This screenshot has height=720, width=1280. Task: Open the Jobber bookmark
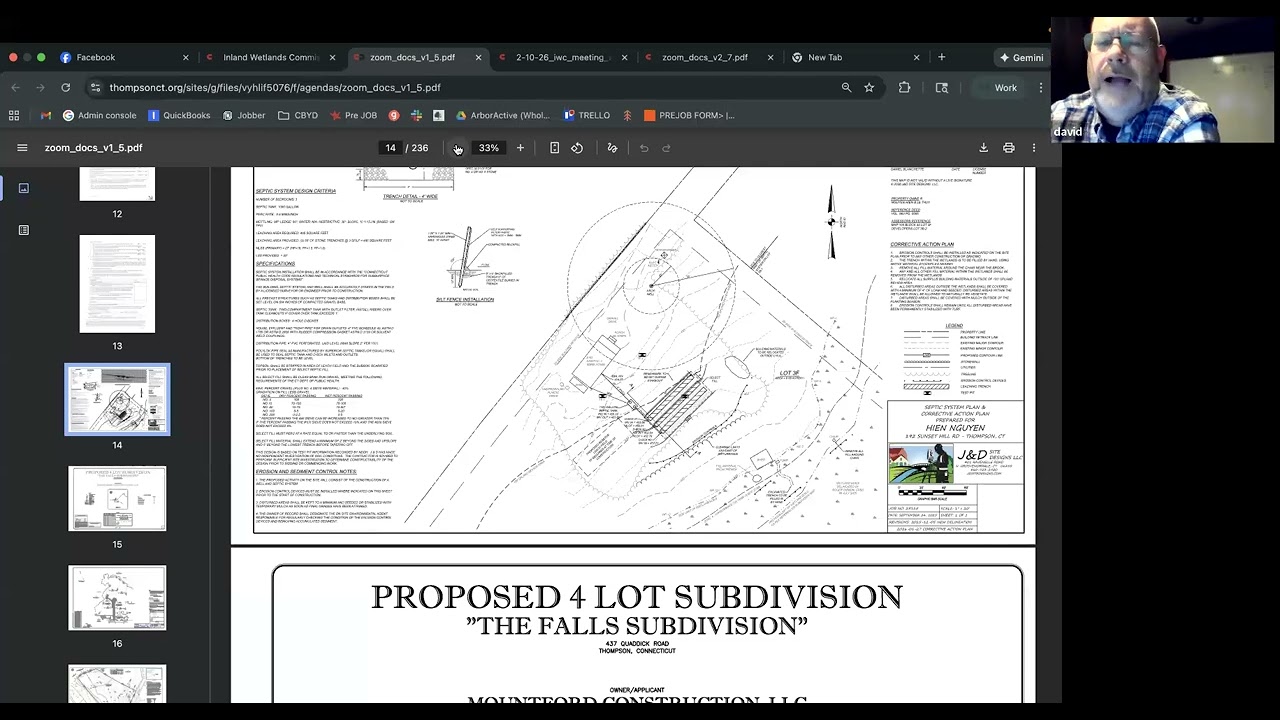tap(244, 115)
